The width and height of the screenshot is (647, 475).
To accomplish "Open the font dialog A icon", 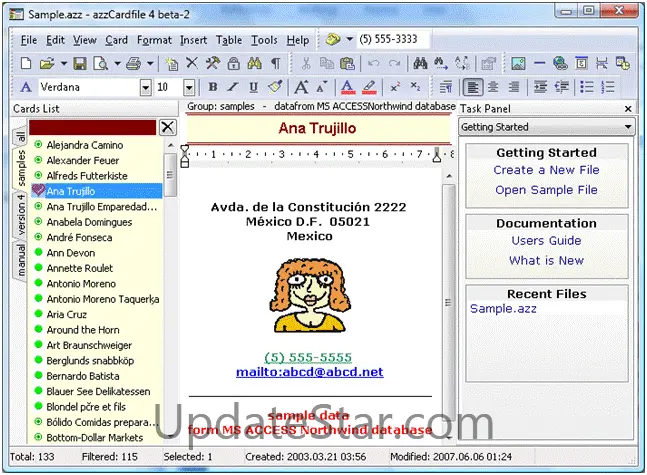I will pos(26,87).
